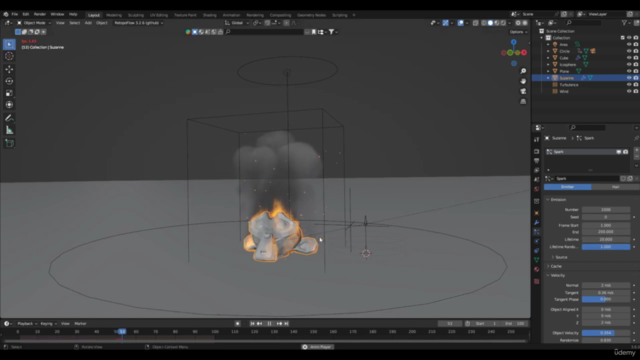Expand the Cube object in outliner
This screenshot has width=640, height=360.
click(548, 58)
